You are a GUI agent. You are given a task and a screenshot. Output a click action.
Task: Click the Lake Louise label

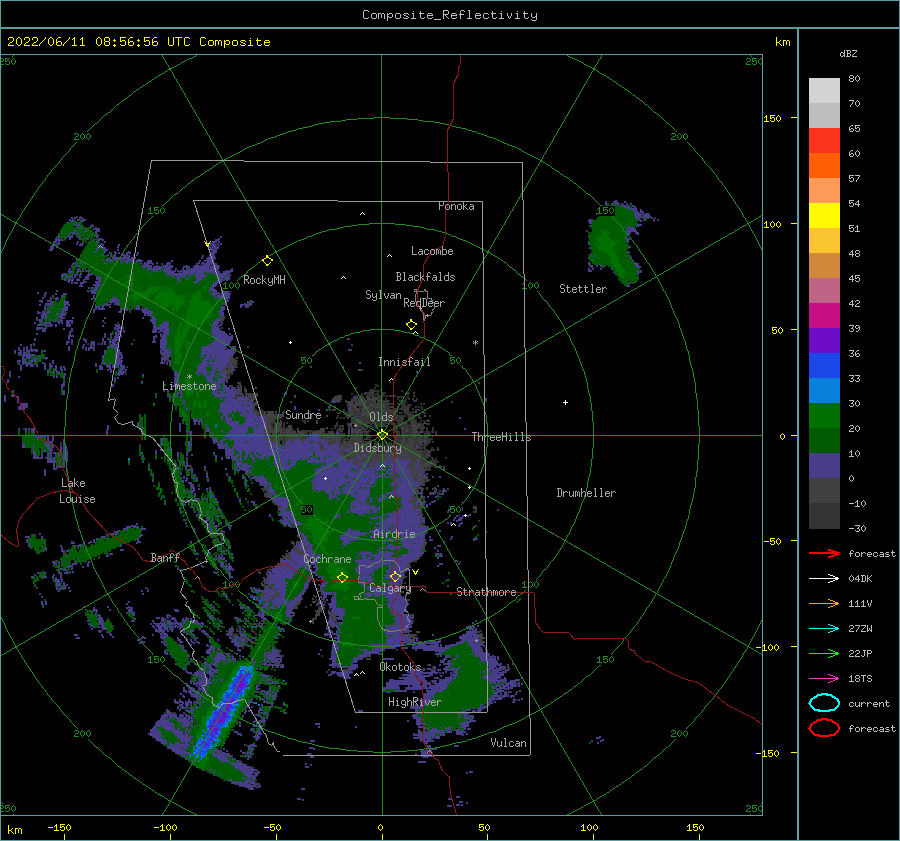pyautogui.click(x=77, y=491)
